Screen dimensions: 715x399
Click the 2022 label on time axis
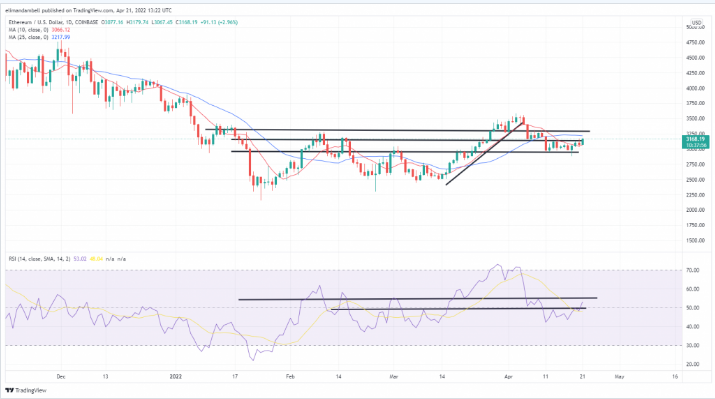[176, 377]
